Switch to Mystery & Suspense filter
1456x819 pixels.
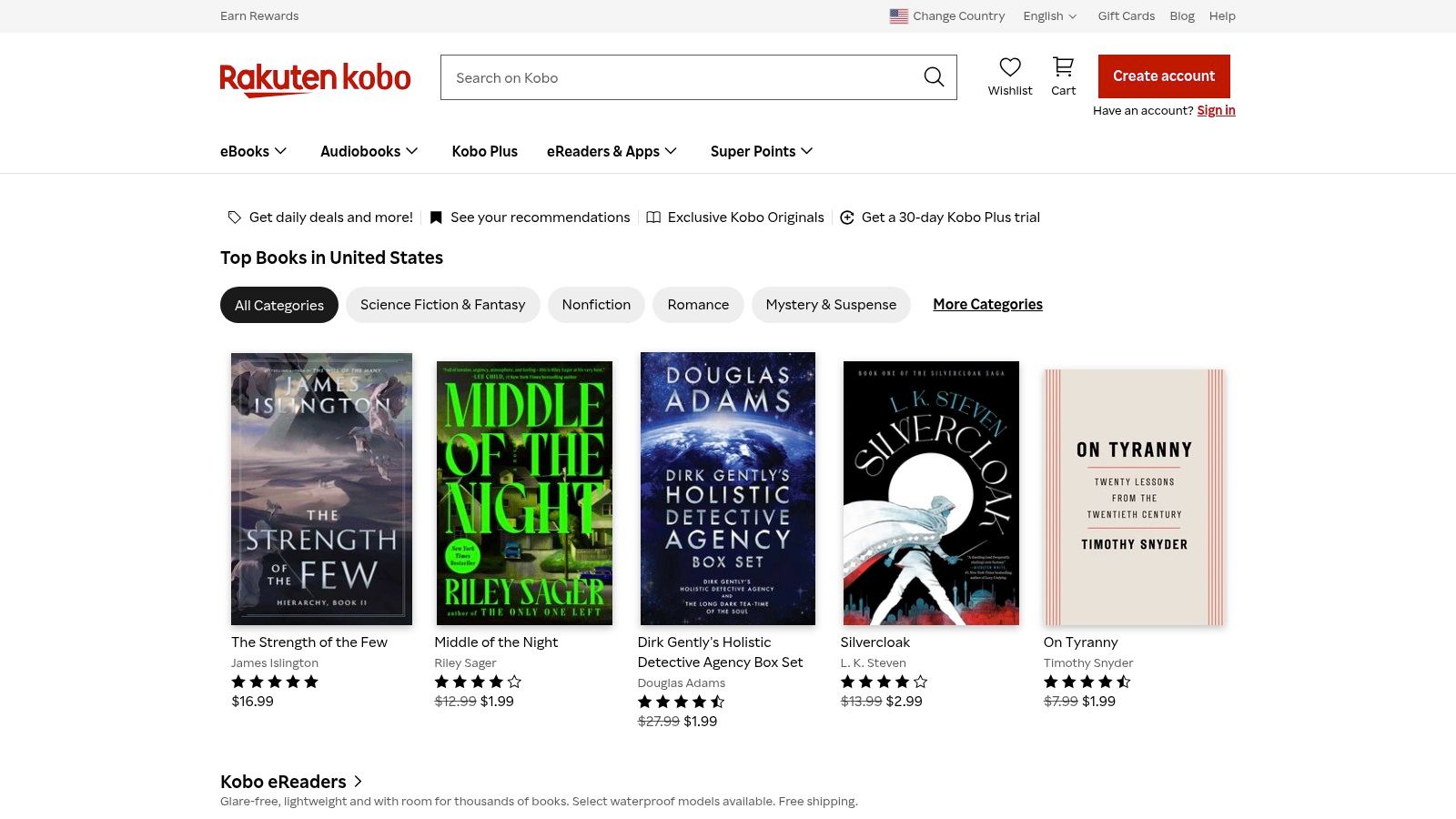[x=831, y=304]
